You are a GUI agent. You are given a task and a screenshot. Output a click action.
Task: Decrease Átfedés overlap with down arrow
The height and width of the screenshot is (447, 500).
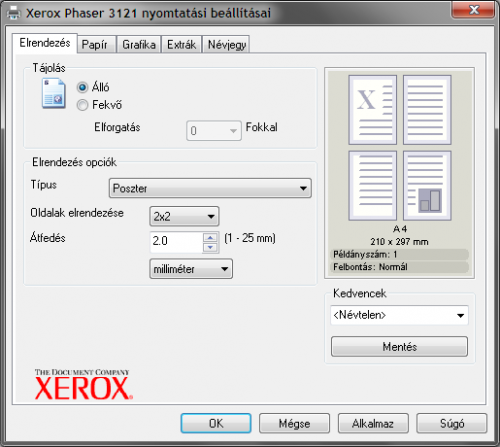click(x=210, y=247)
